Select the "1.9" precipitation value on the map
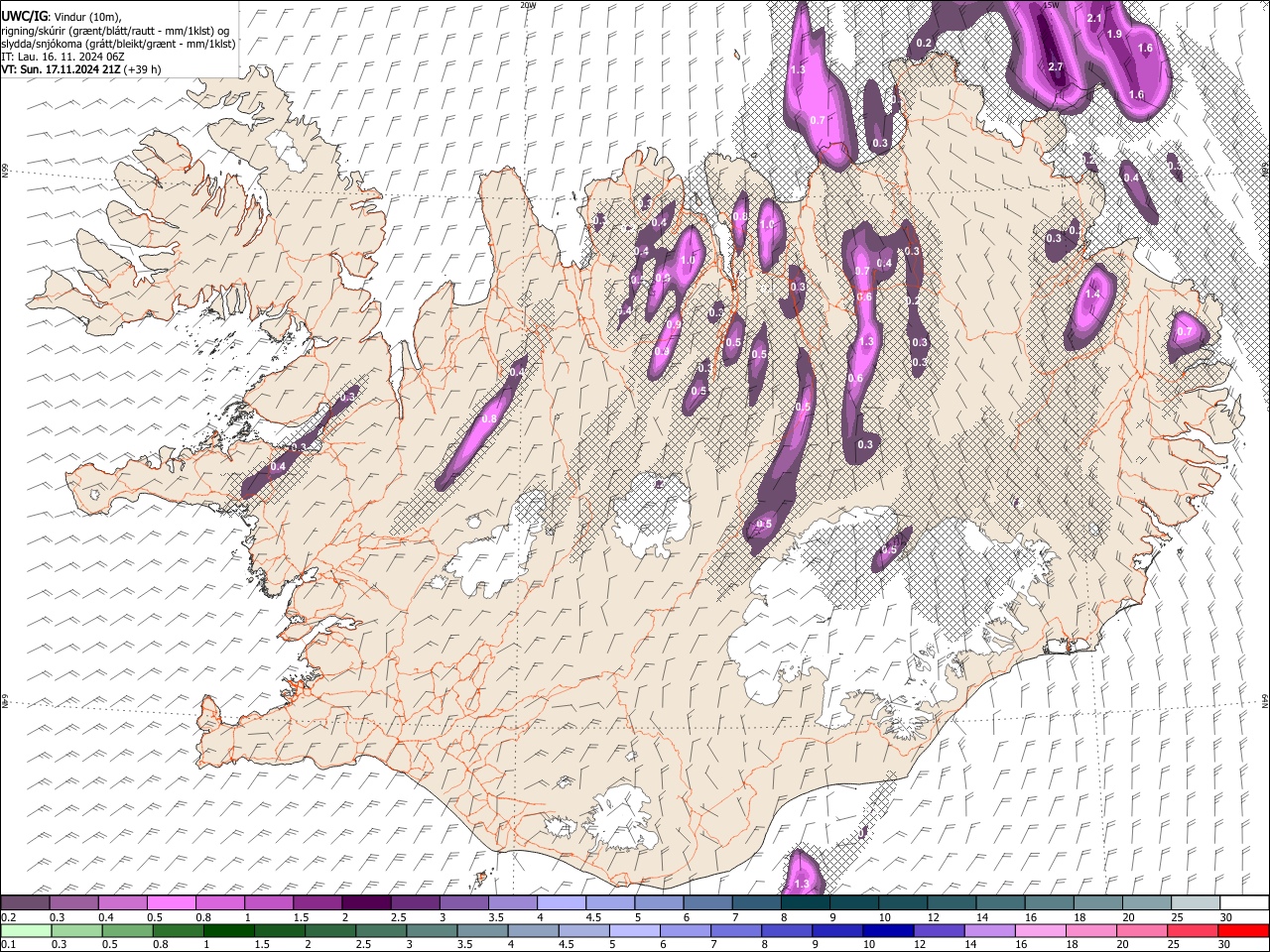Screen dimensions: 1270x952 [1114, 34]
